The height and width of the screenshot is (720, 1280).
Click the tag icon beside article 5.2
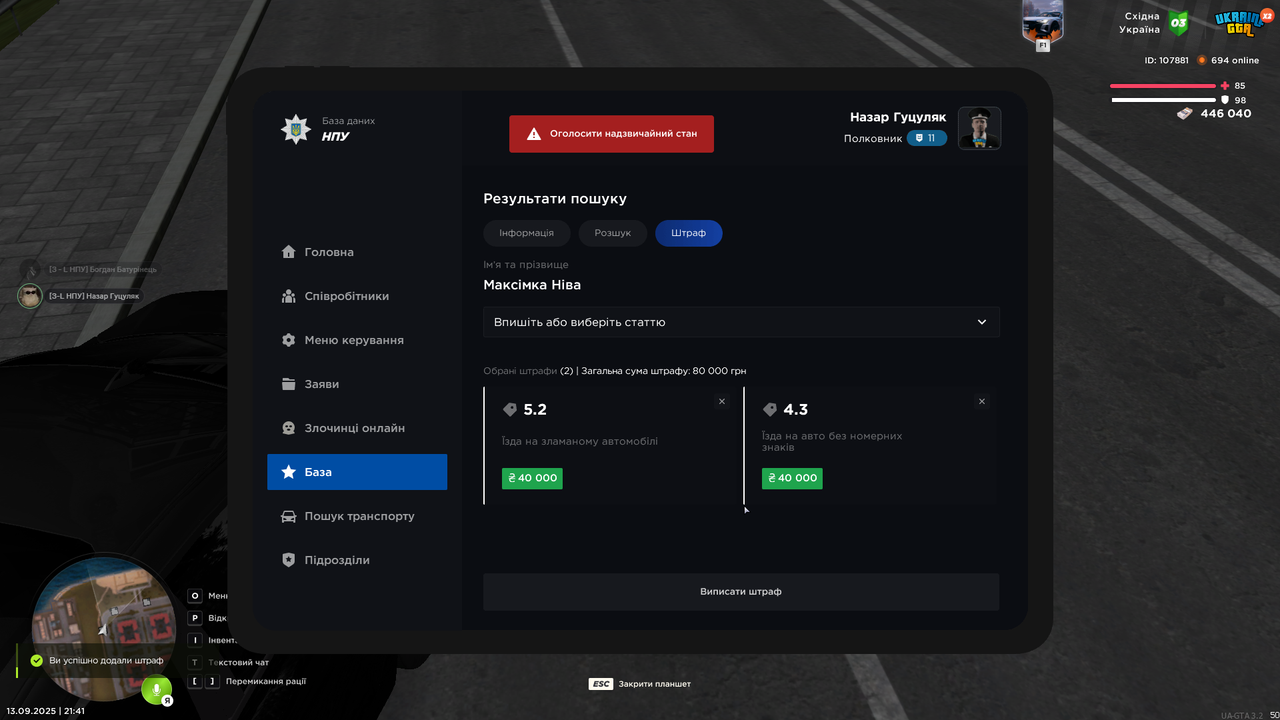click(x=510, y=410)
